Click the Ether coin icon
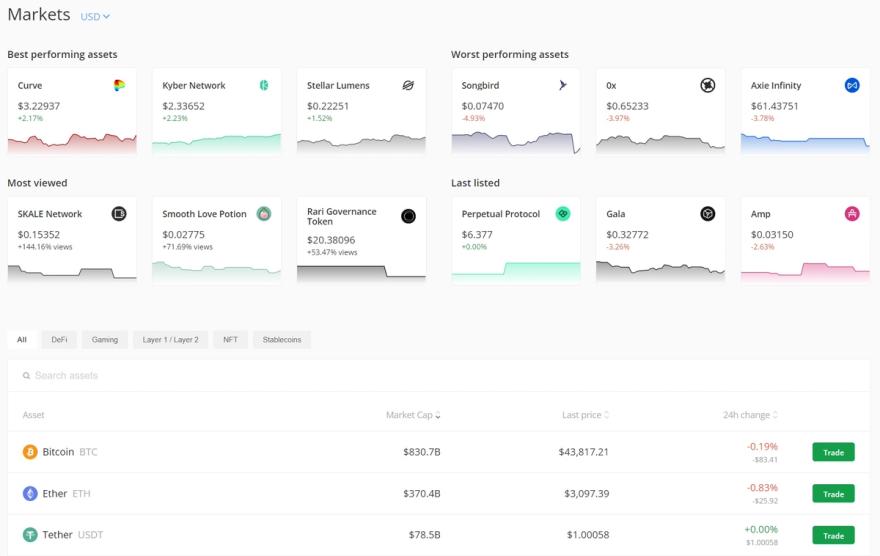This screenshot has width=880, height=556. click(x=30, y=493)
